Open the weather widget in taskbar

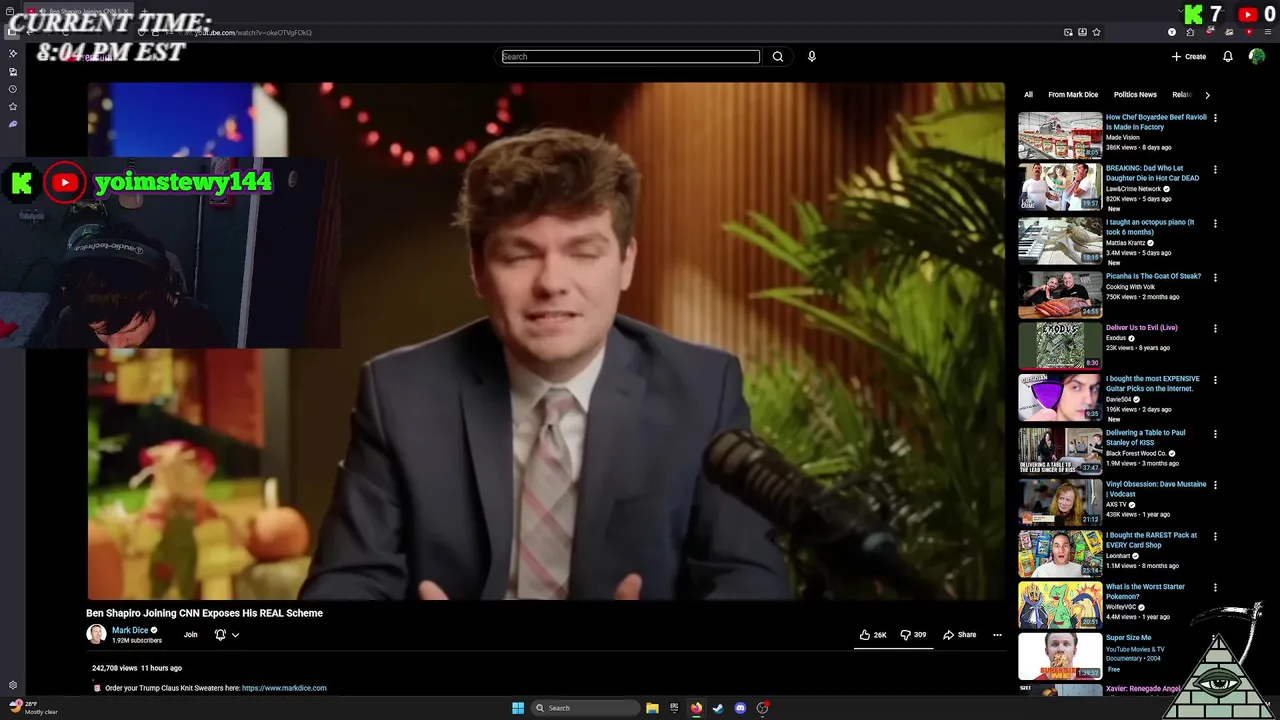[x=34, y=708]
